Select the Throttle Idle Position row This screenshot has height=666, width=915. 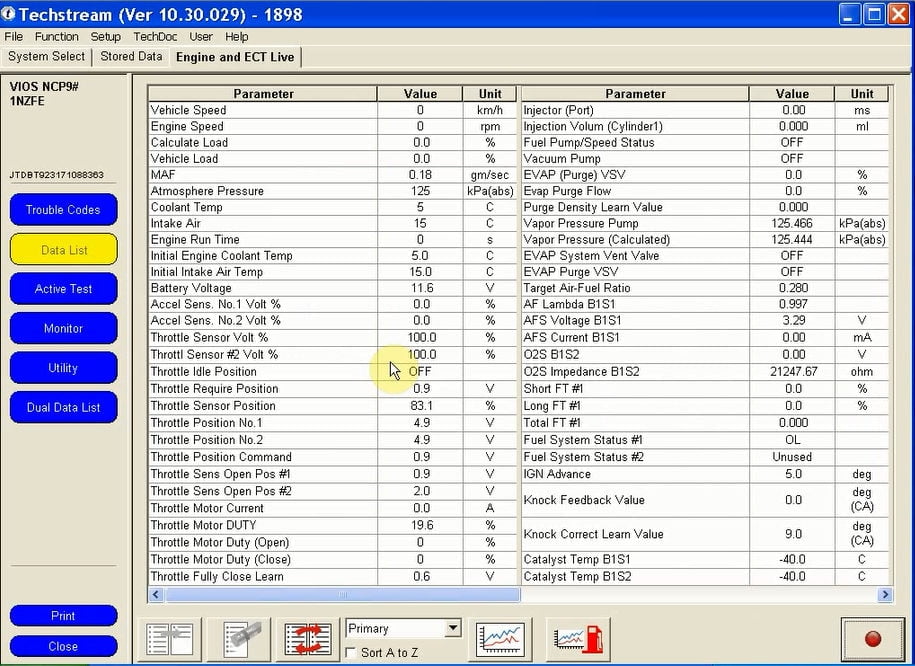(333, 372)
